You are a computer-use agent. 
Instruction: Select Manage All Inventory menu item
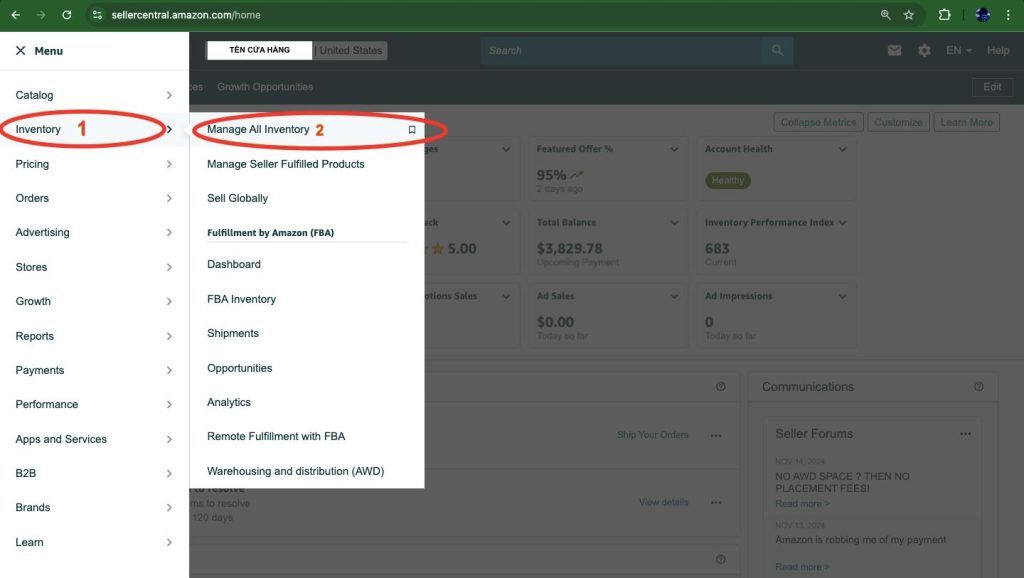click(258, 130)
